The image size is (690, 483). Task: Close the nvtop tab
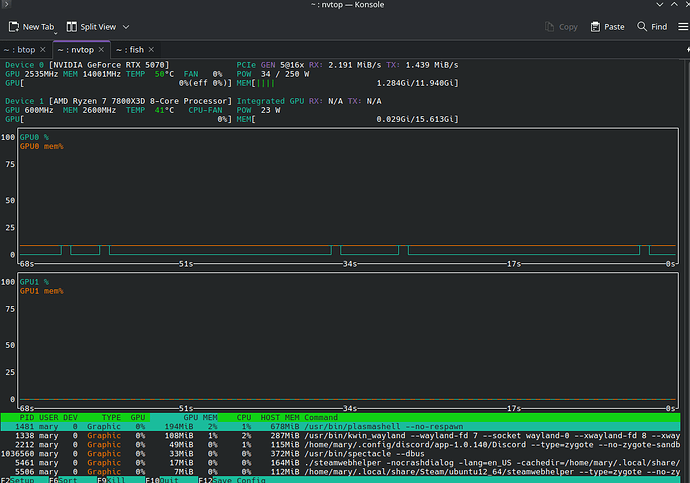point(101,50)
